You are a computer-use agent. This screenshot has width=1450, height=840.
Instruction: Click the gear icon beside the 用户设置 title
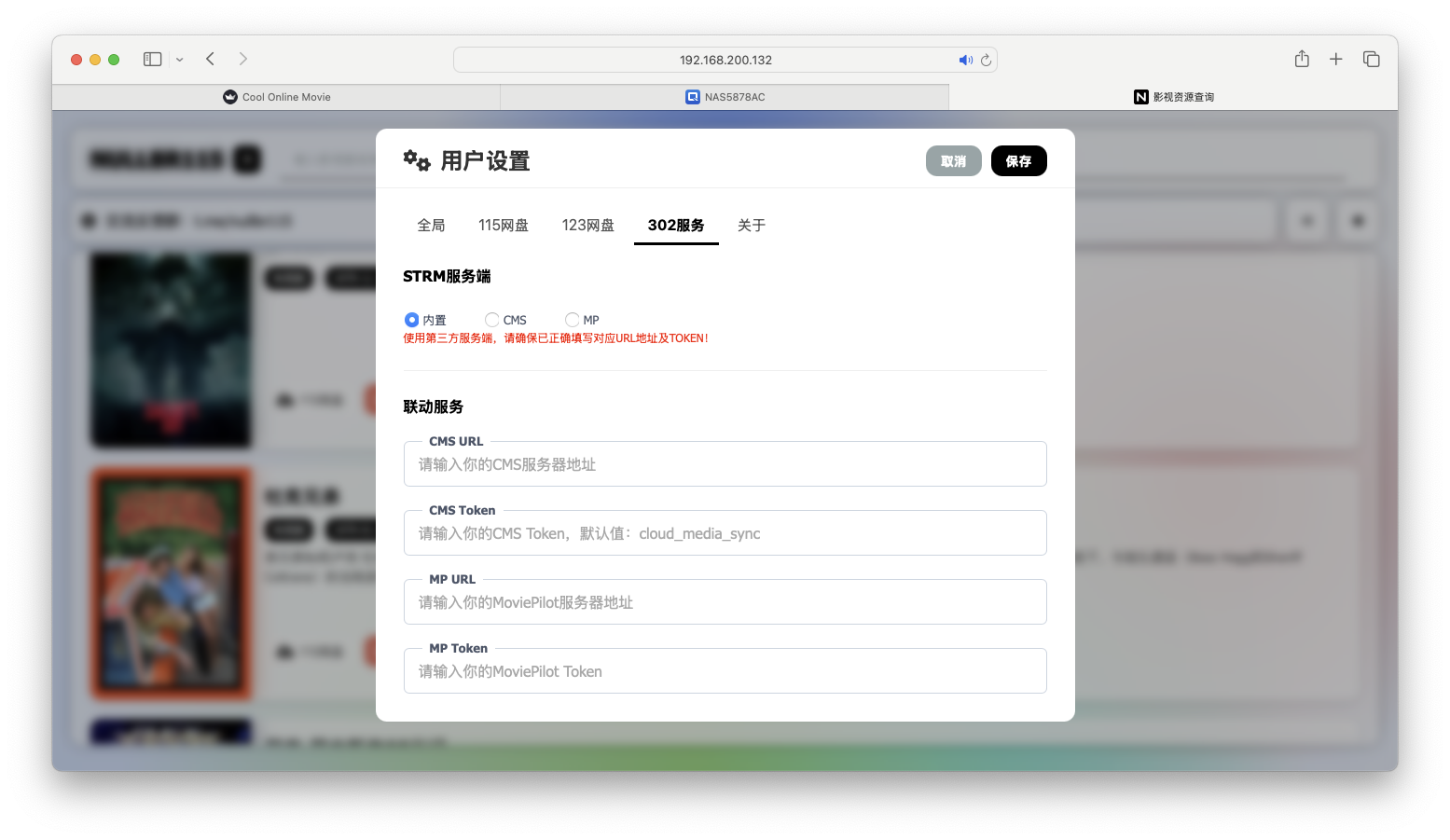point(417,160)
